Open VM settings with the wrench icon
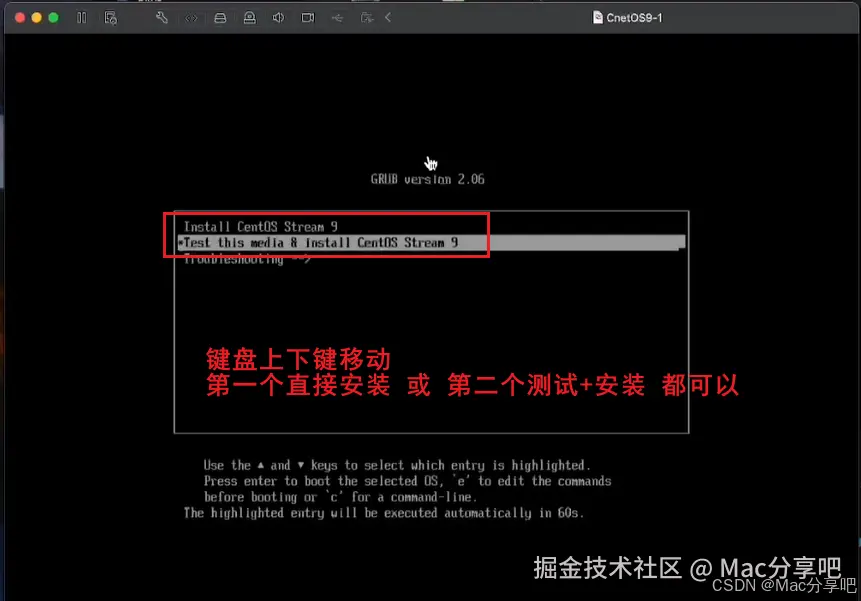This screenshot has height=601, width=861. (163, 17)
